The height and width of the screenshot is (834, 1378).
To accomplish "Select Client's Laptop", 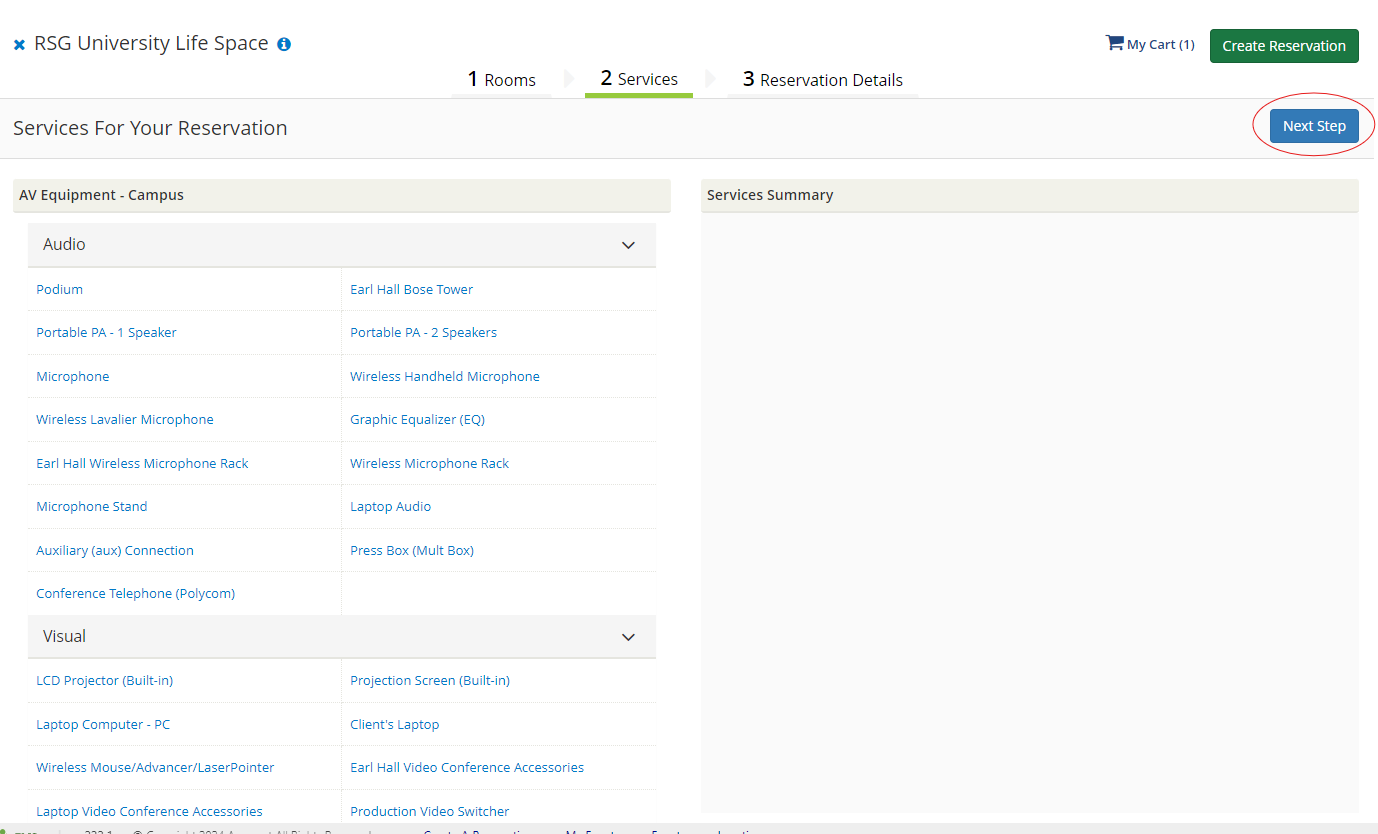I will click(x=395, y=724).
